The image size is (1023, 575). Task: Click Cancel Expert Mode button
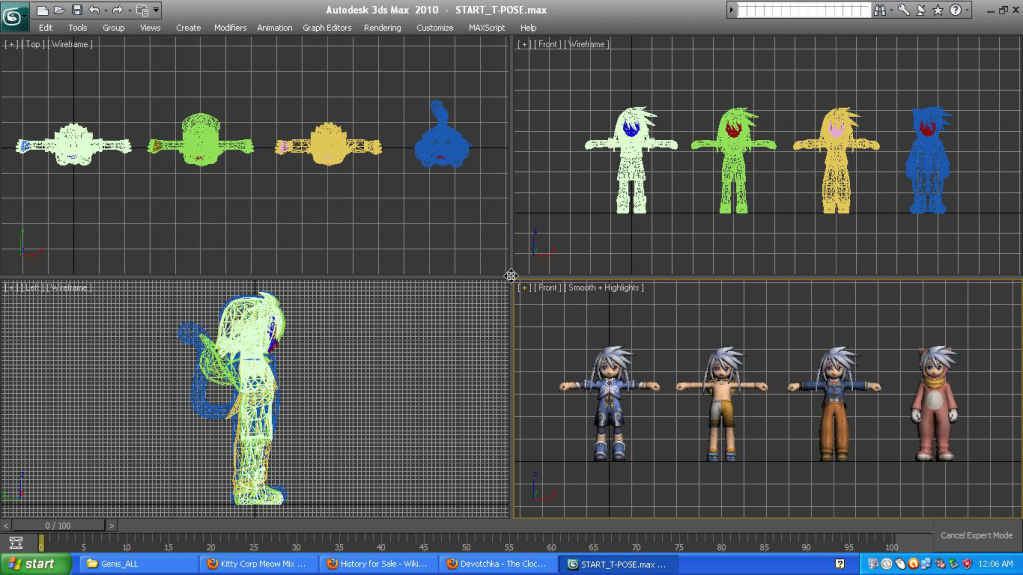click(976, 535)
